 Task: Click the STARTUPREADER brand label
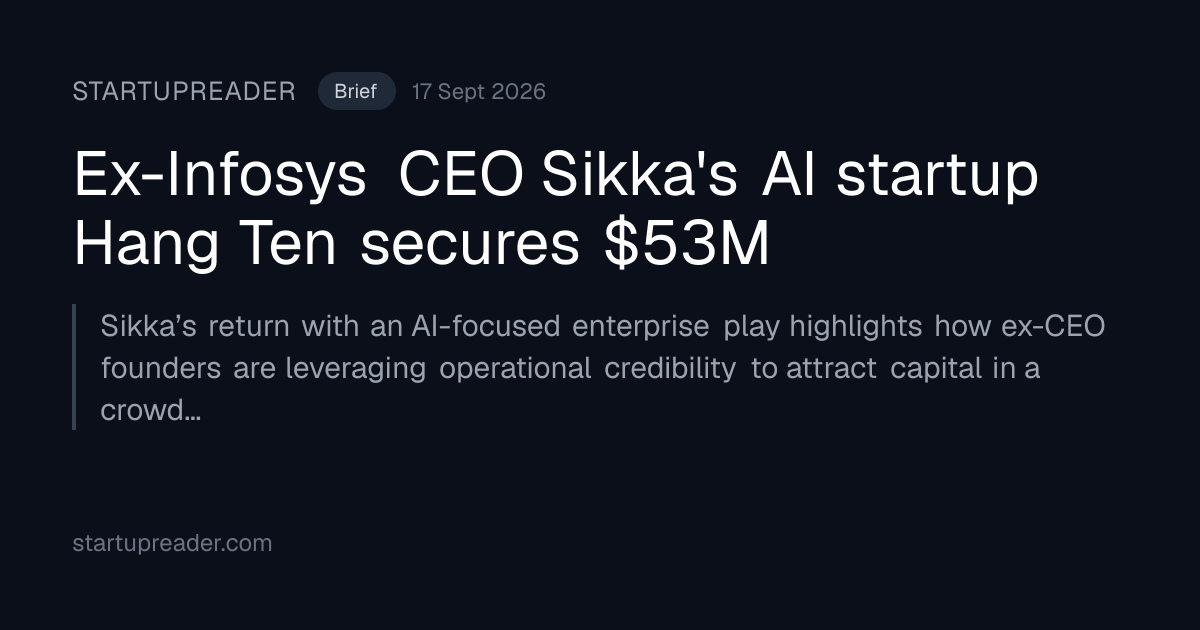[x=184, y=92]
